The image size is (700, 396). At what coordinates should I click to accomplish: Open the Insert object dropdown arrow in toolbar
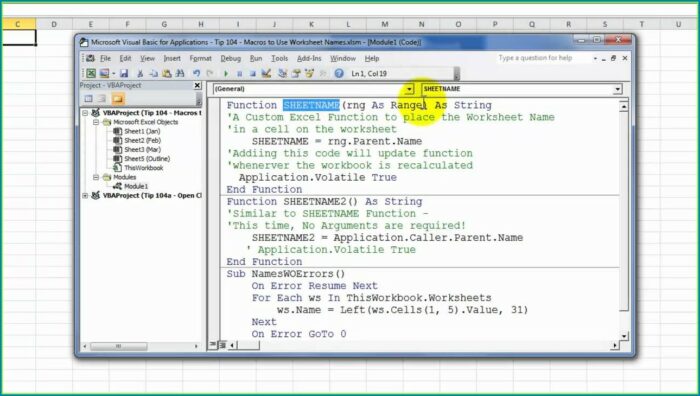pos(114,73)
